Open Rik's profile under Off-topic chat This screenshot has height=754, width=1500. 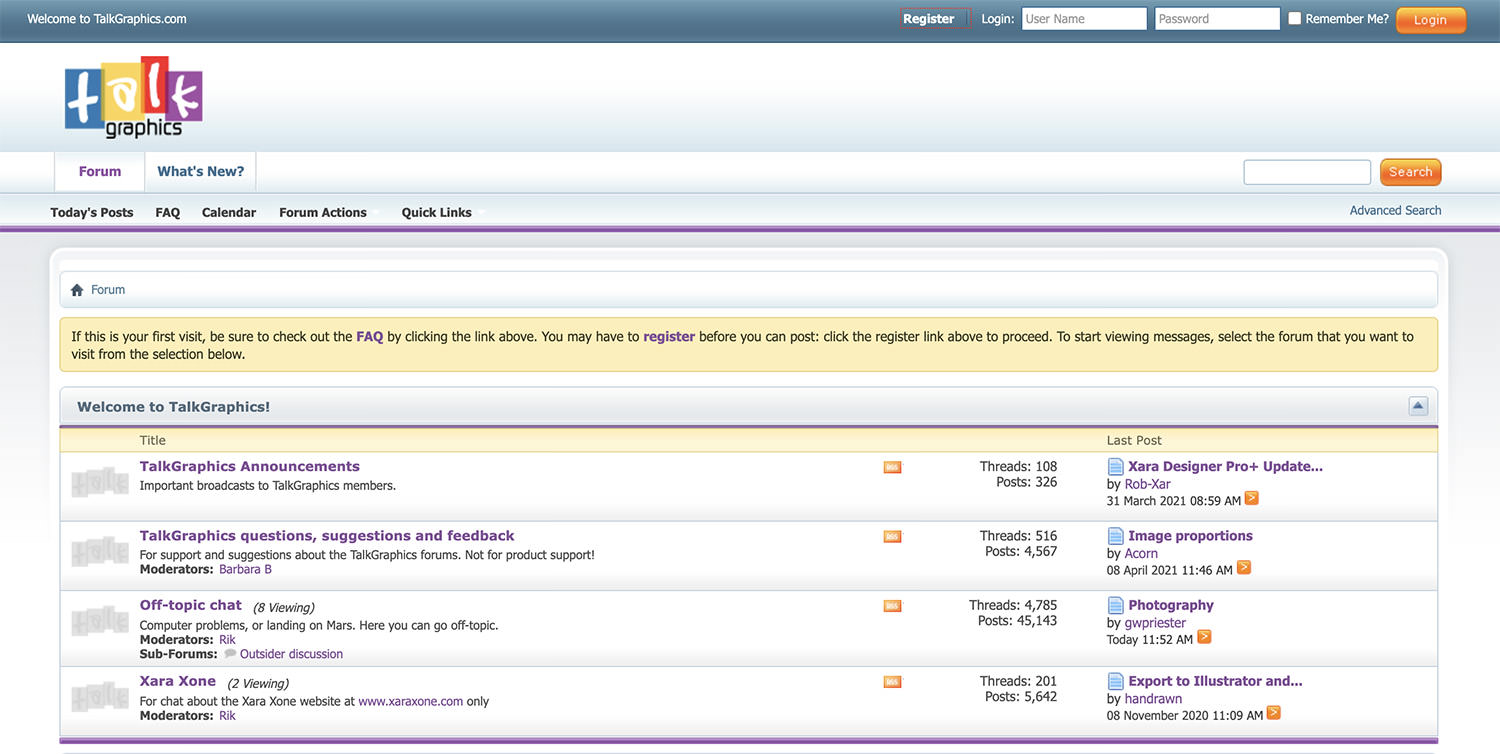227,640
